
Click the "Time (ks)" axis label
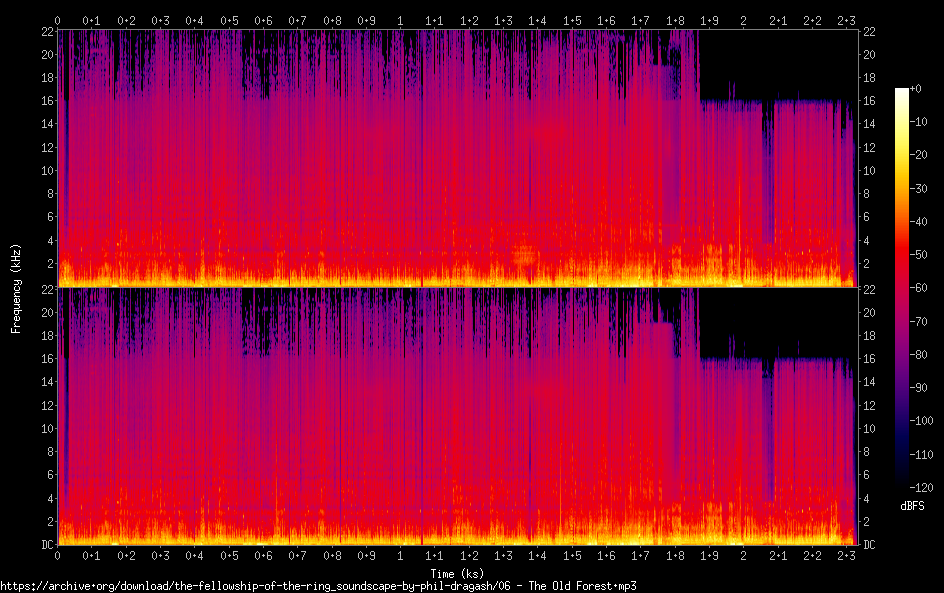(457, 573)
